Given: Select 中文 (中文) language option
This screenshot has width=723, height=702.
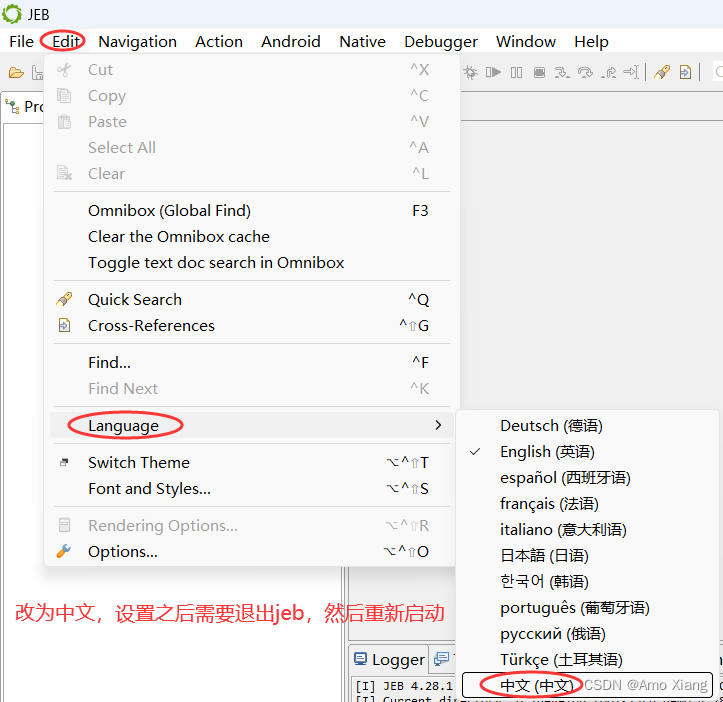Looking at the screenshot, I should click(587, 685).
